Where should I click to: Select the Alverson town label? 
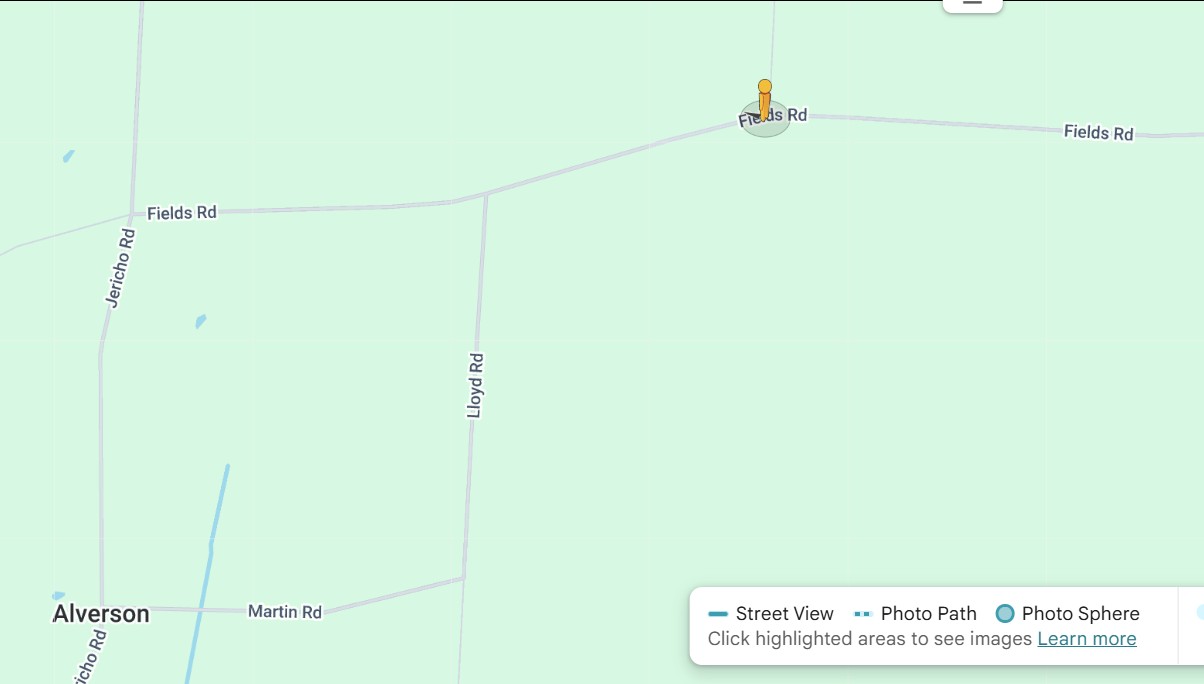pyautogui.click(x=101, y=614)
